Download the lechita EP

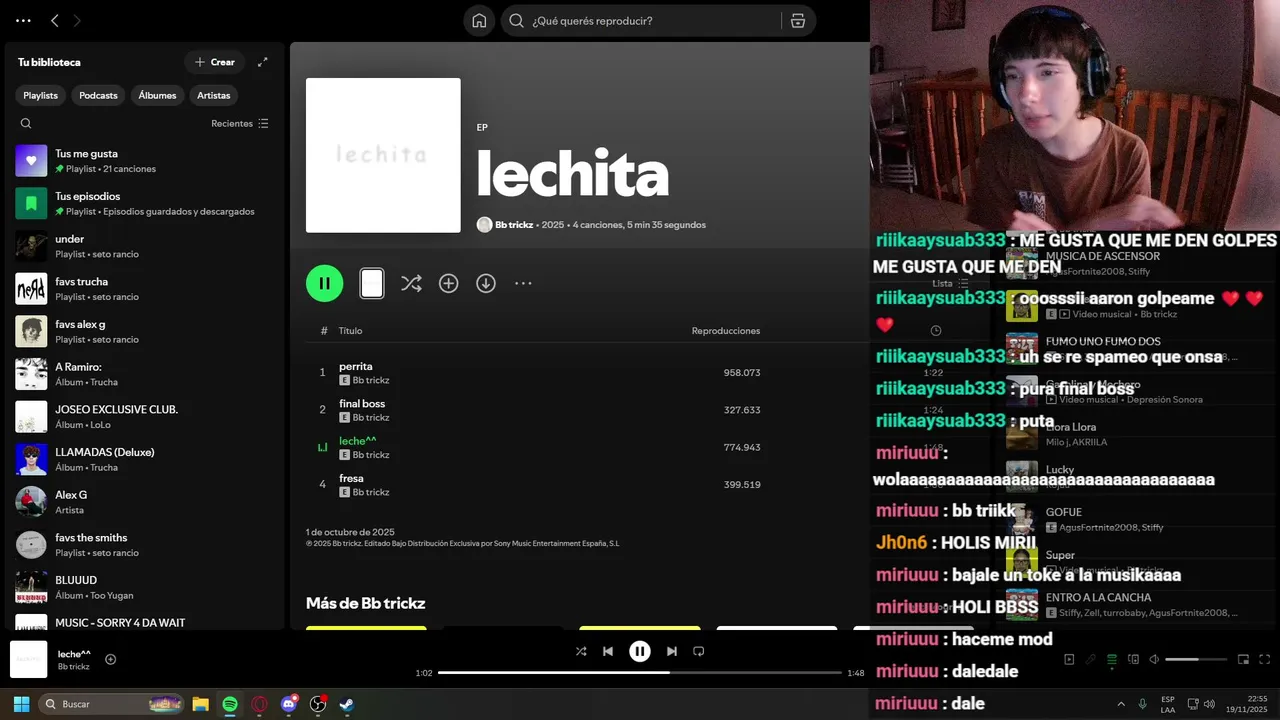pyautogui.click(x=486, y=283)
